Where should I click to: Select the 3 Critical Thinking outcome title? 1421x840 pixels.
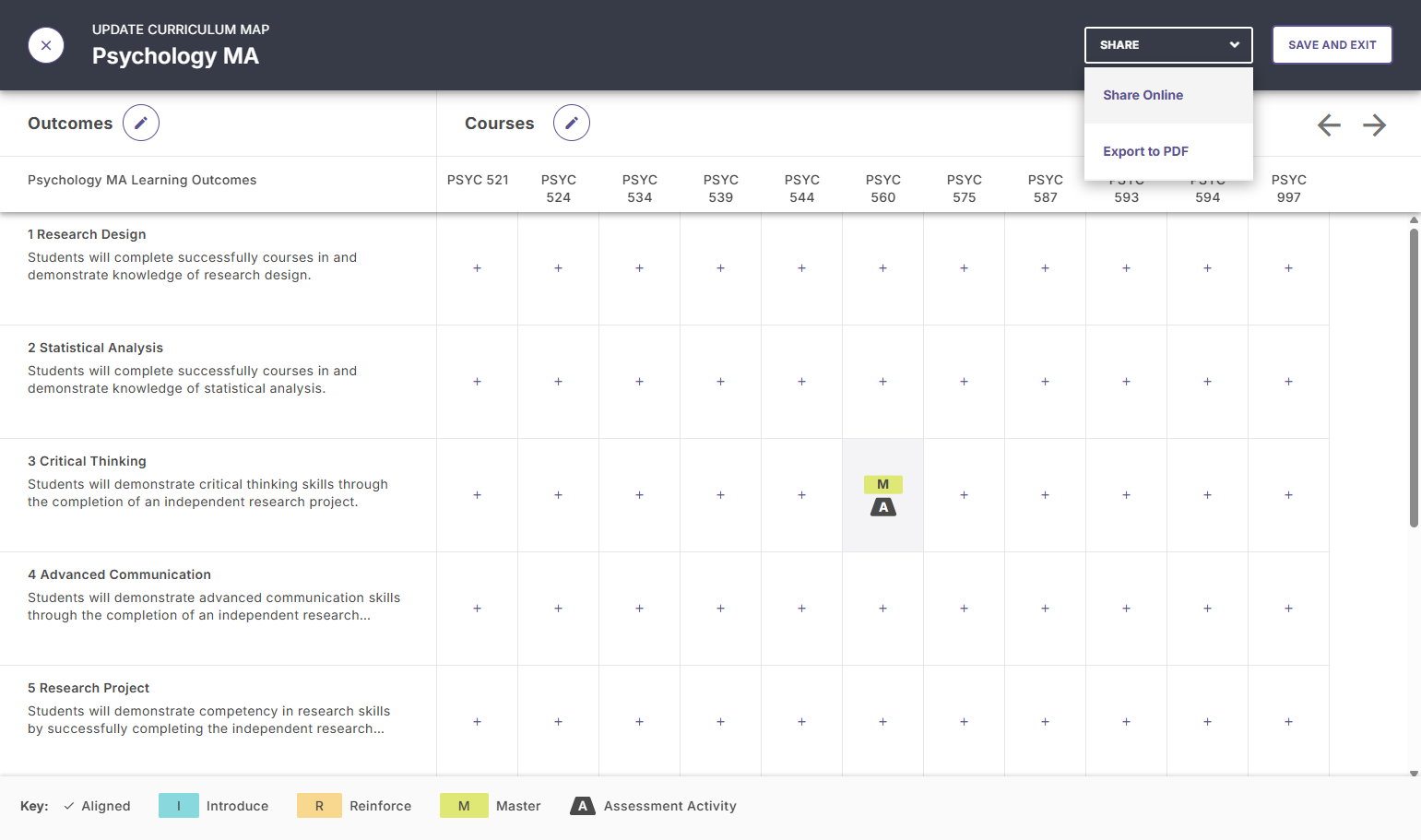point(87,461)
